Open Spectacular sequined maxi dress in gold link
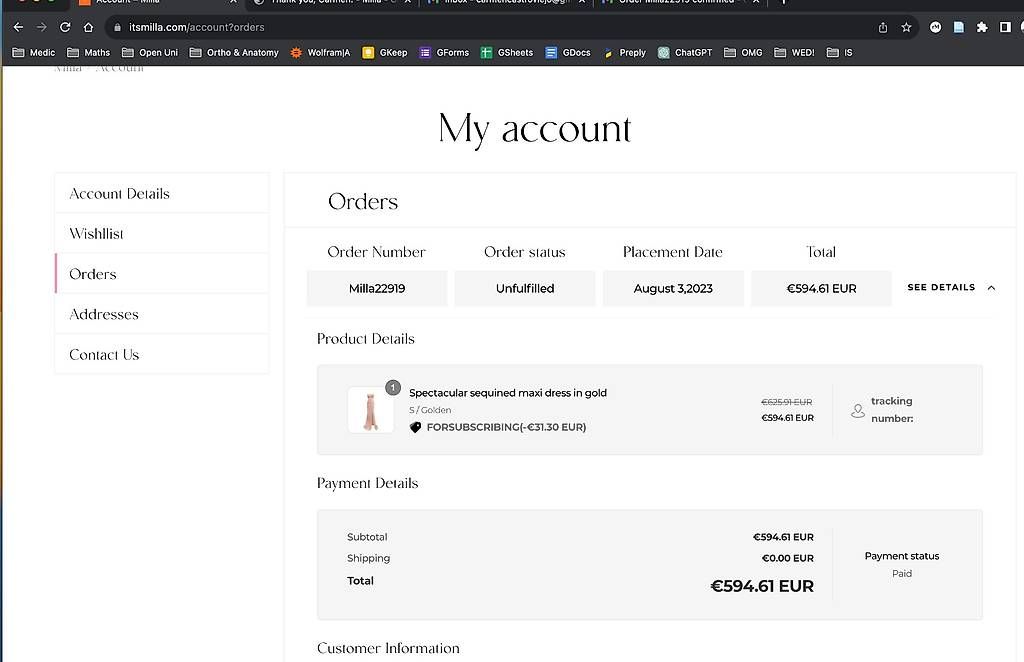Viewport: 1024px width, 662px height. [x=508, y=392]
